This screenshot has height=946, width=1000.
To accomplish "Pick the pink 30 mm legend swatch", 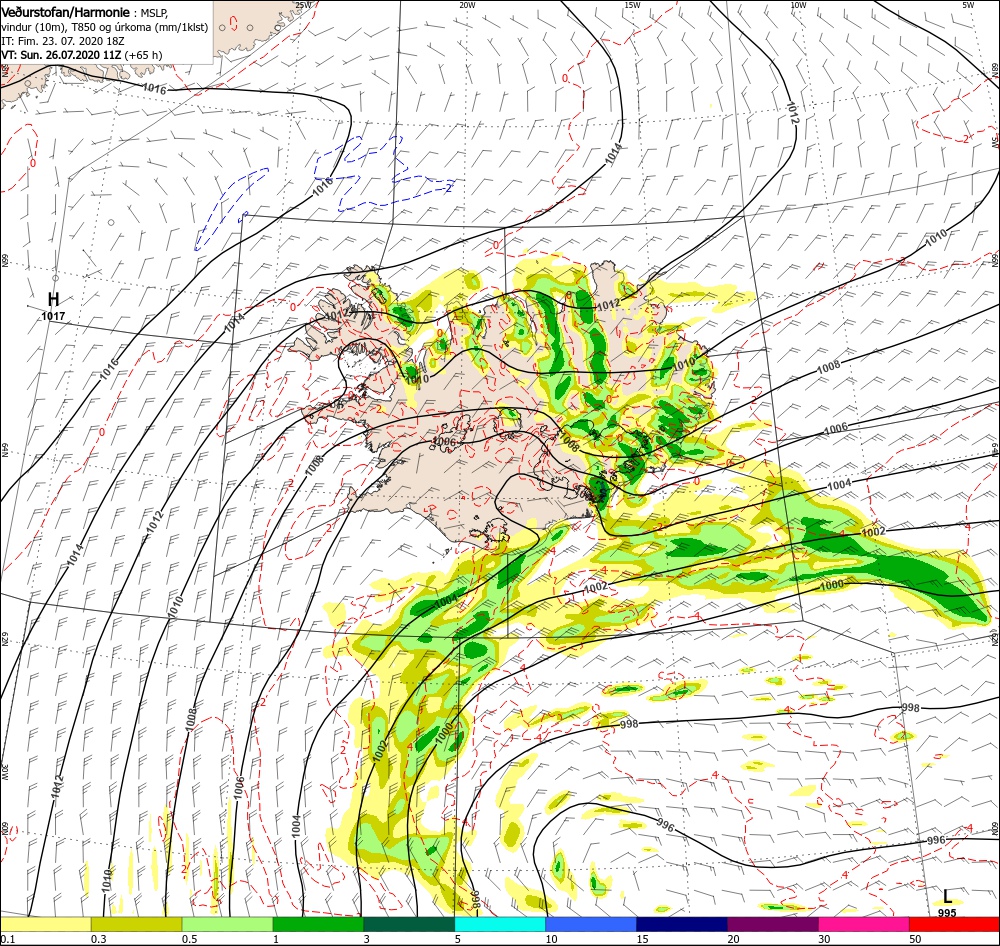I will pos(864,924).
